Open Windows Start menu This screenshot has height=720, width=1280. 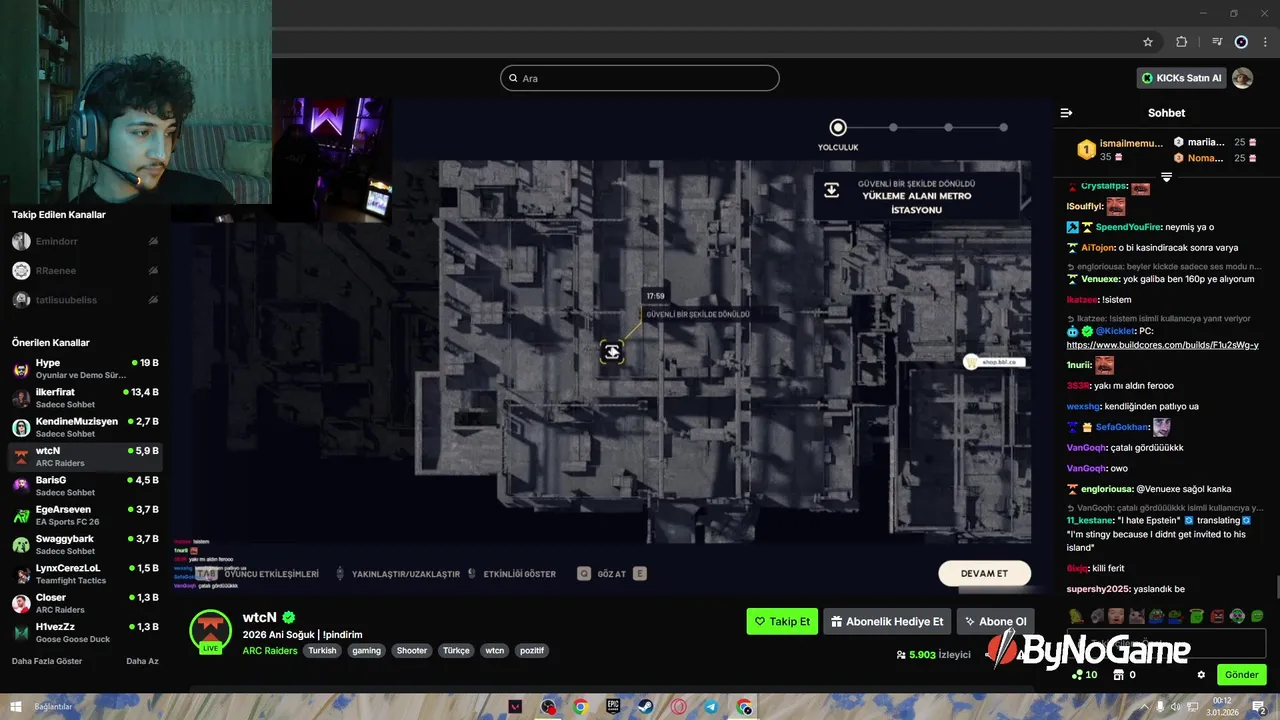[15, 707]
